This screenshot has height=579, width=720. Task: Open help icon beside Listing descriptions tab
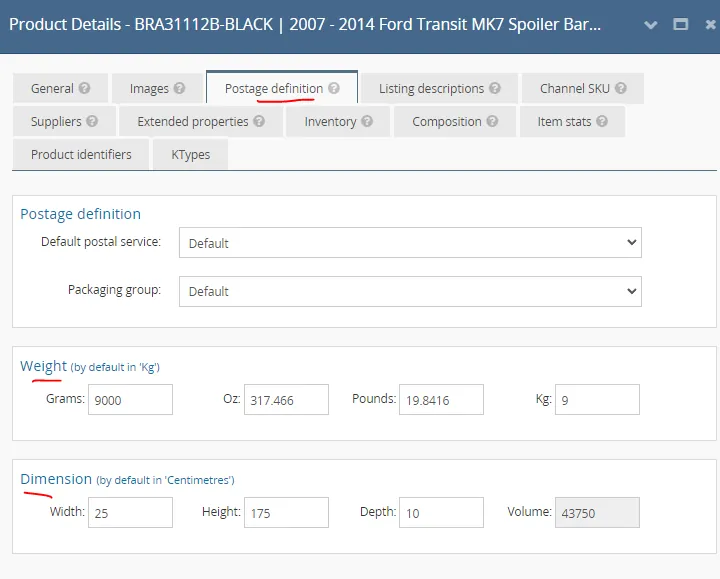[495, 88]
